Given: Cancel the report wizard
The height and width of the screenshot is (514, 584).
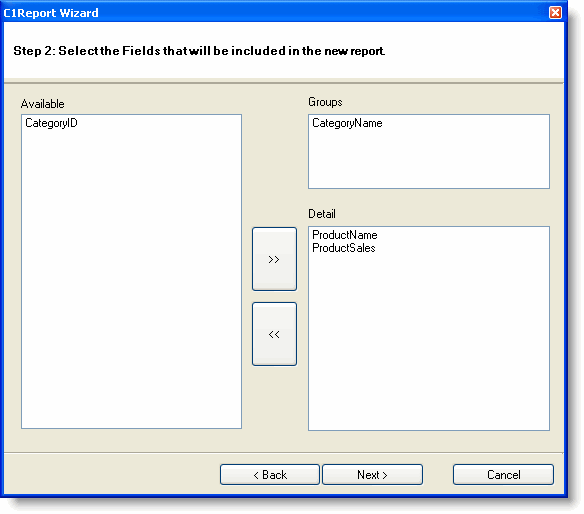Looking at the screenshot, I should coord(503,475).
